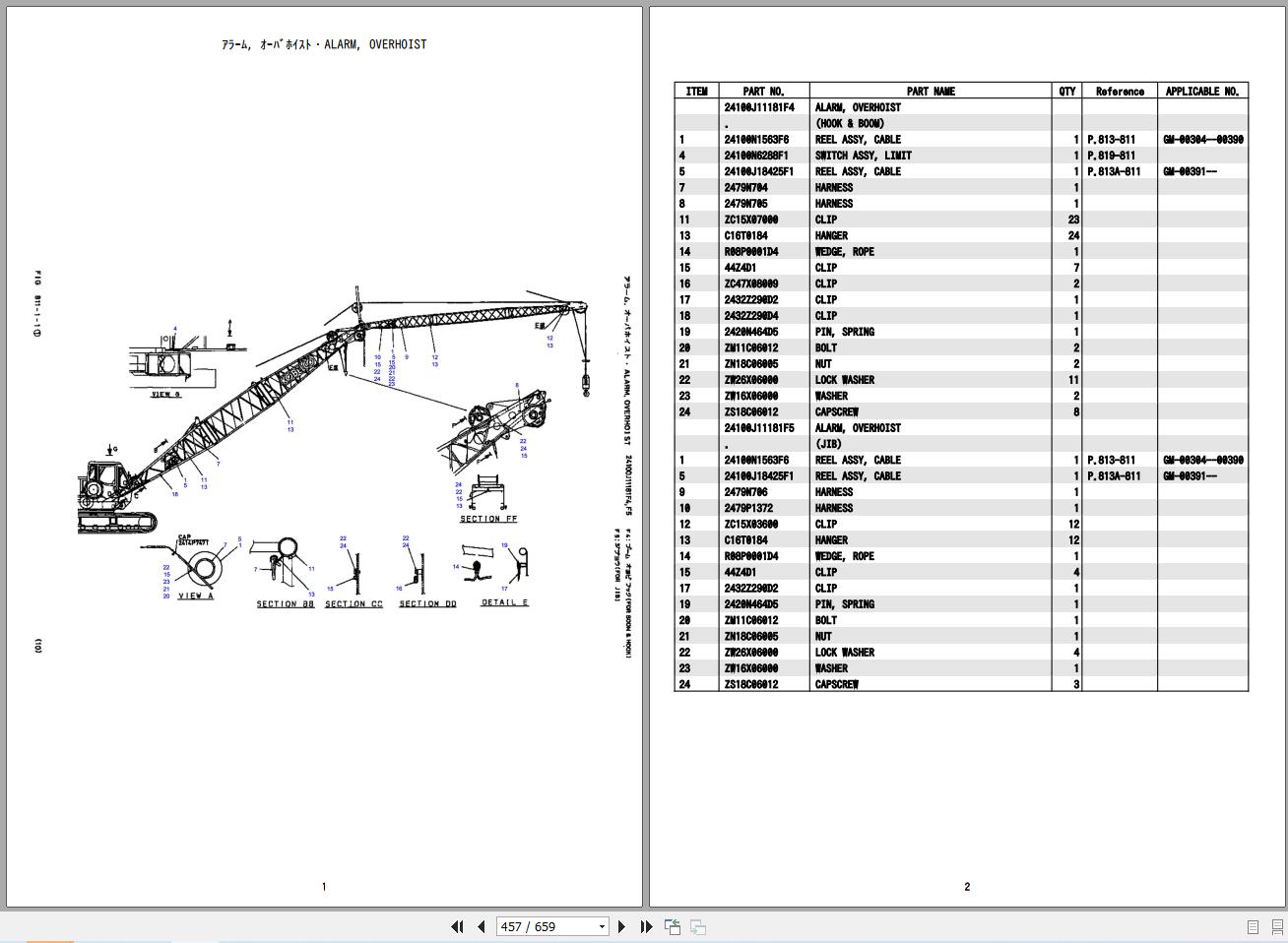Click the SECTION FF diagram label
Viewport: 1288px width, 943px height.
coord(487,519)
